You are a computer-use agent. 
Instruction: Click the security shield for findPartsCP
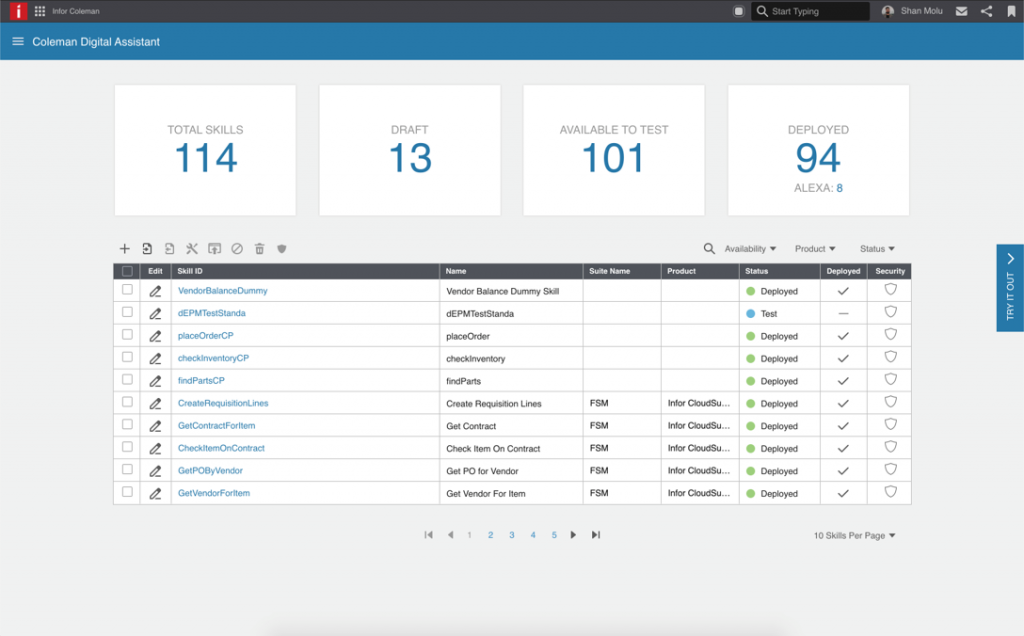(890, 380)
